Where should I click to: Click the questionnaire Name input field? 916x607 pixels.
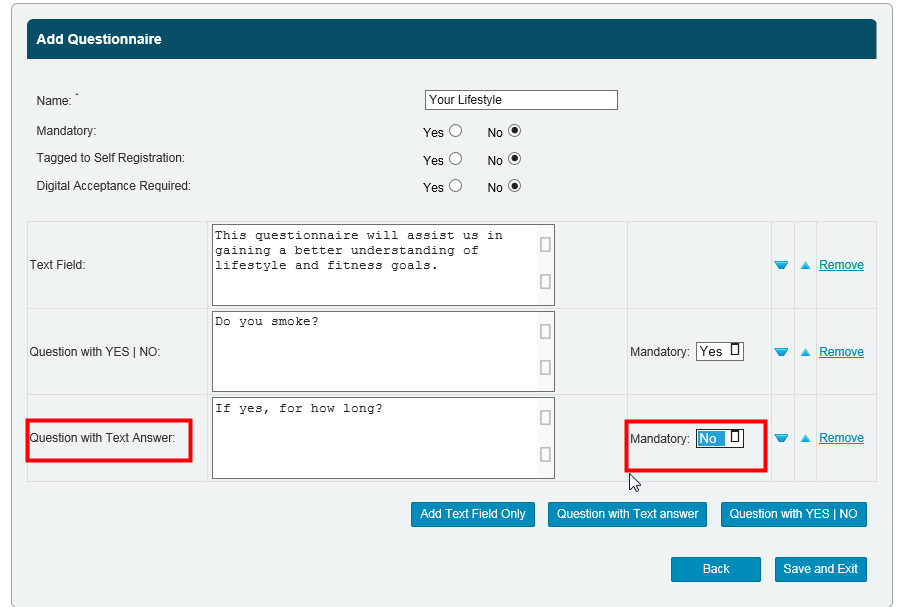point(520,100)
